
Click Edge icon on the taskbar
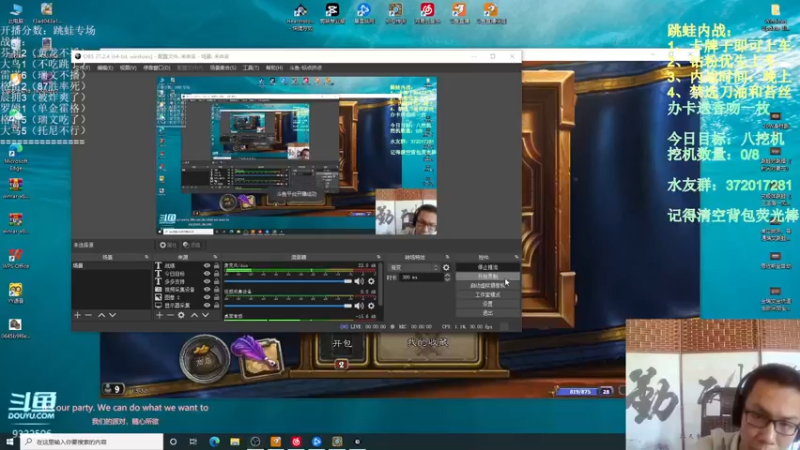click(x=214, y=442)
